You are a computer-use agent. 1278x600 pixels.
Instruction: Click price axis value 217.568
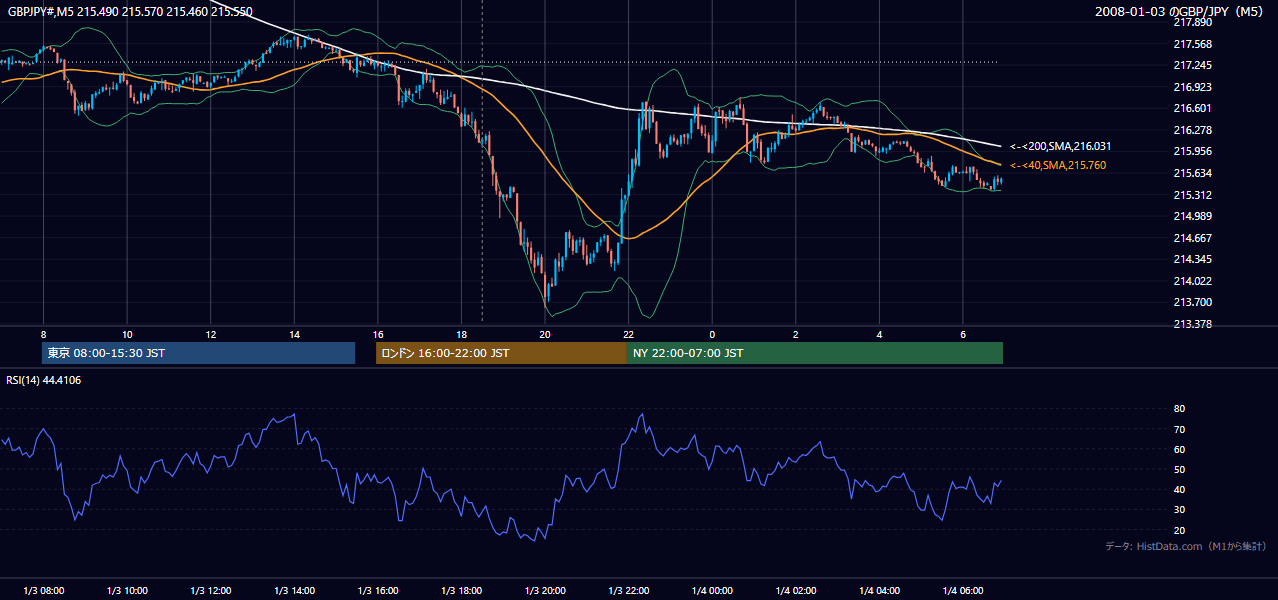click(1191, 44)
